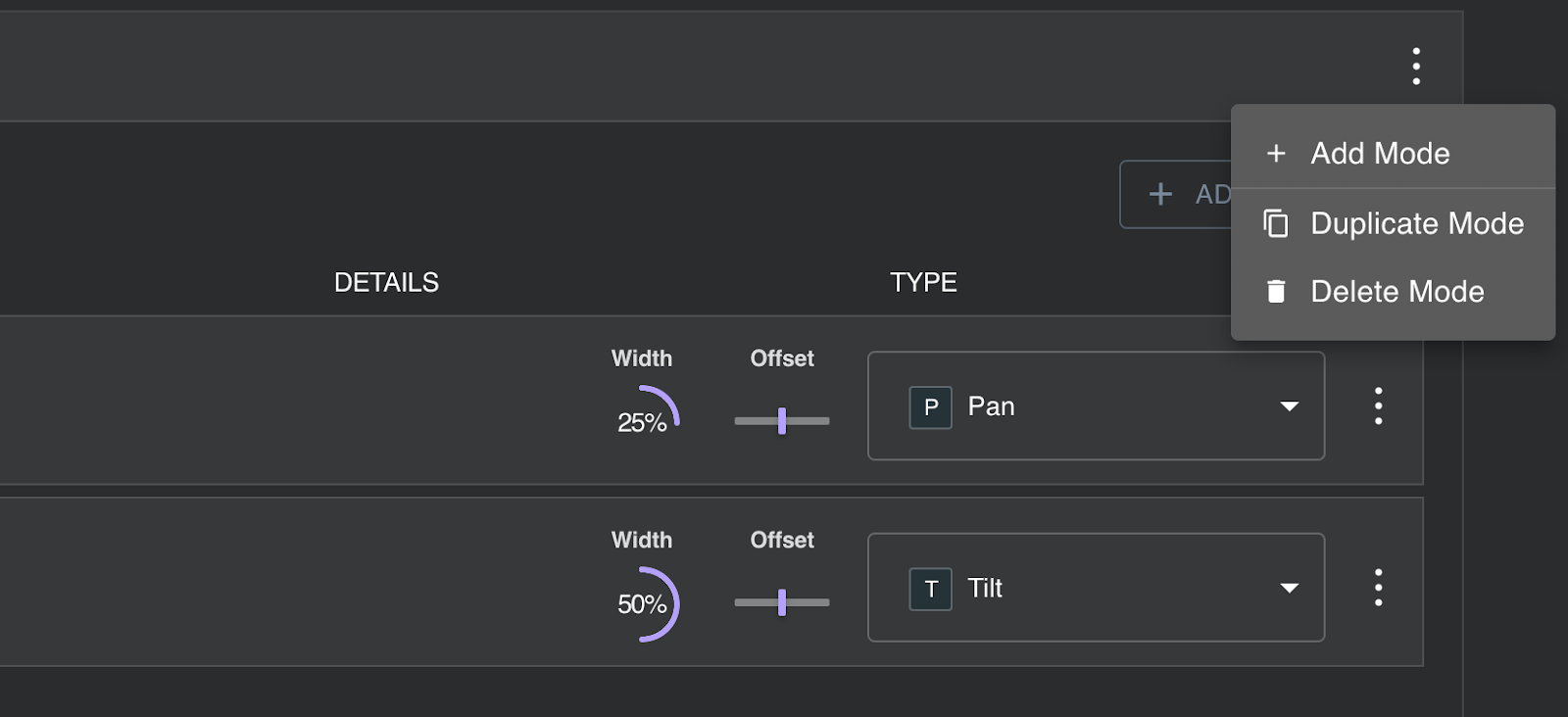Click the Duplicate Mode copy icon
This screenshot has width=1568, height=717.
[1276, 224]
